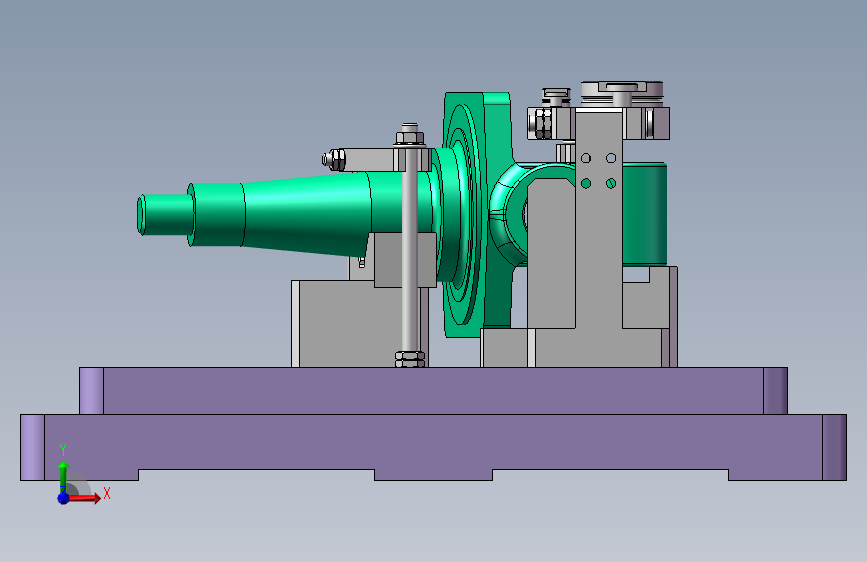Image resolution: width=867 pixels, height=562 pixels.
Task: Select the round cap on top of the bracket
Action: (621, 93)
